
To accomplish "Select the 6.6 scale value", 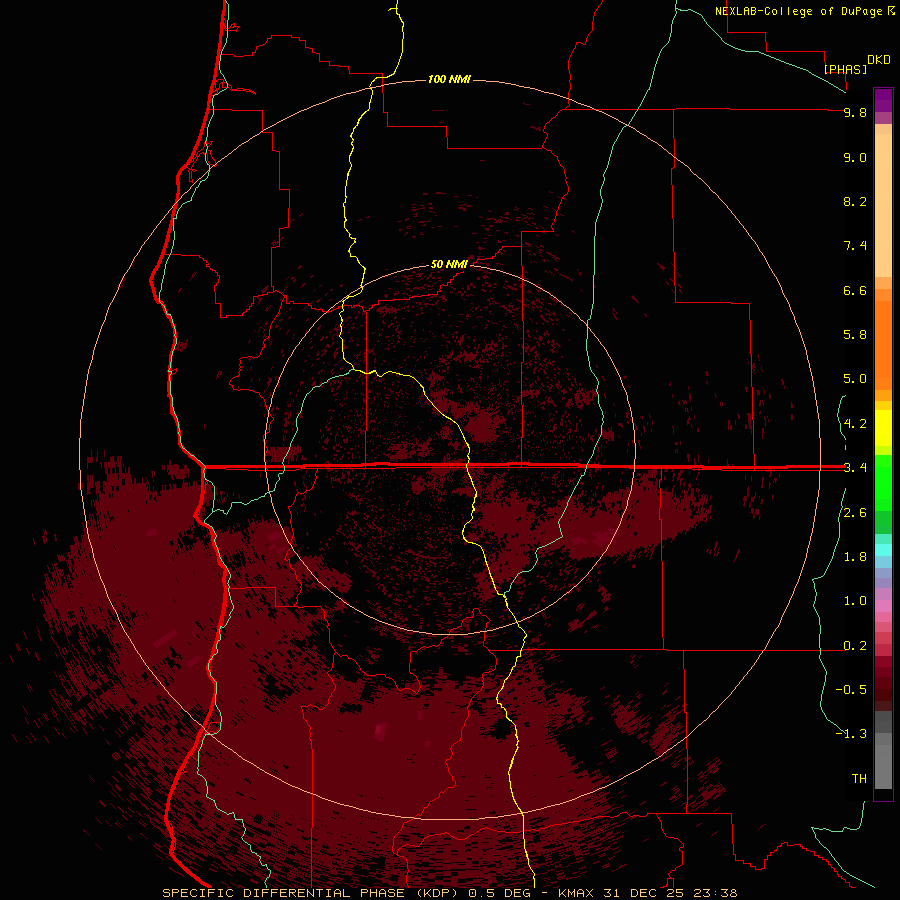I will pyautogui.click(x=855, y=290).
